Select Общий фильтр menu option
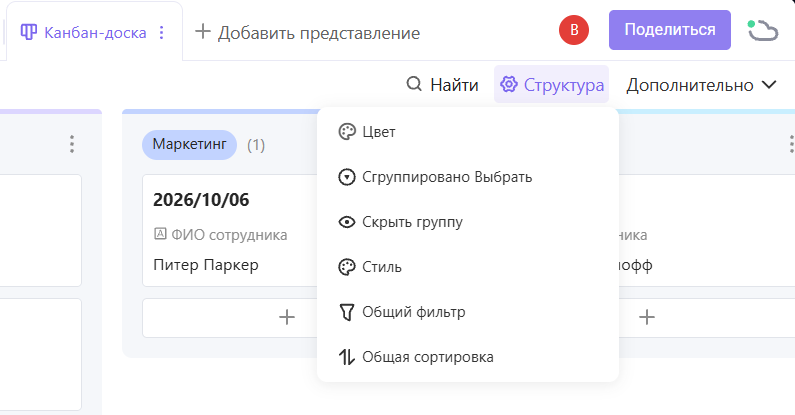 [467, 312]
